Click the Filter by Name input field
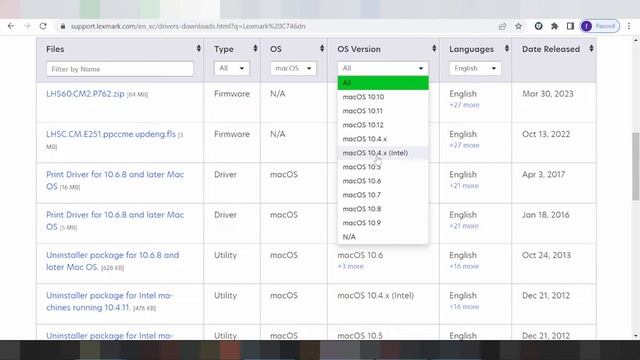The width and height of the screenshot is (640, 360). tap(120, 69)
